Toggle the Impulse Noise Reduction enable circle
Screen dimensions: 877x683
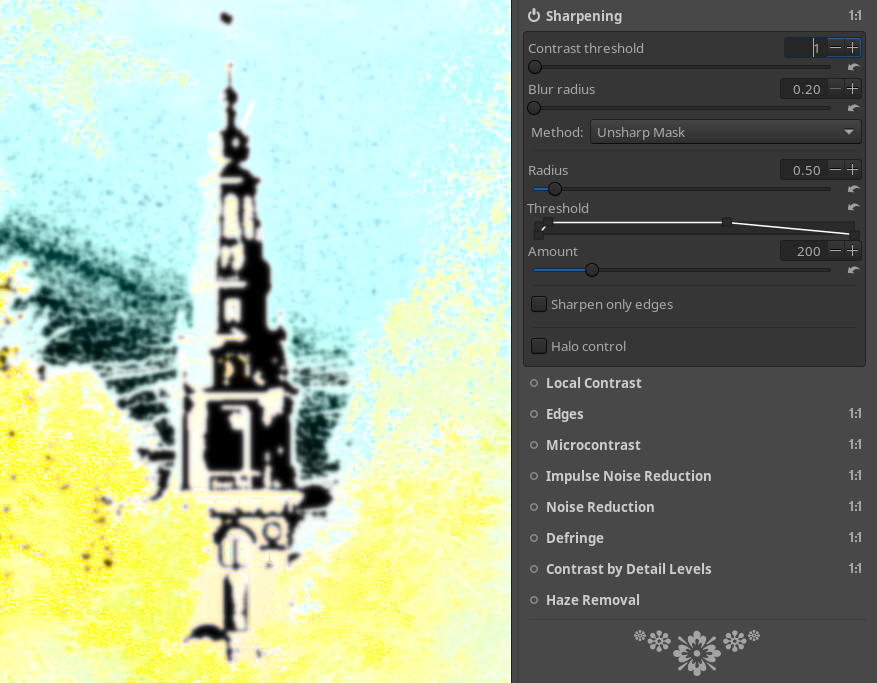coord(534,476)
